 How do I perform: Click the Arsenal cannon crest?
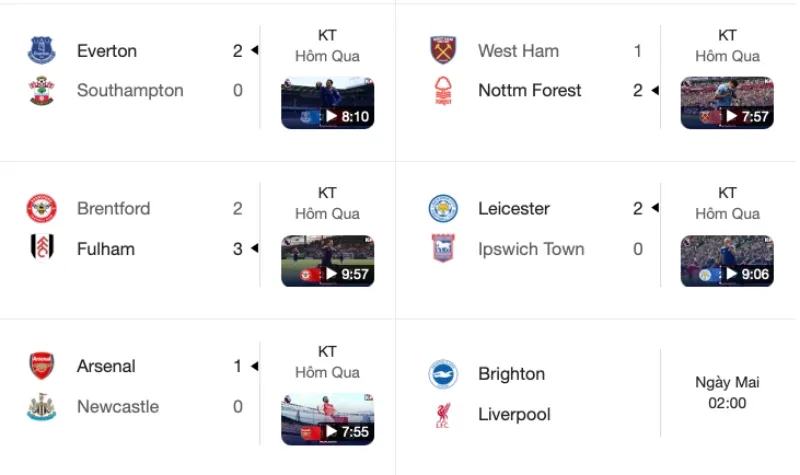click(x=41, y=366)
